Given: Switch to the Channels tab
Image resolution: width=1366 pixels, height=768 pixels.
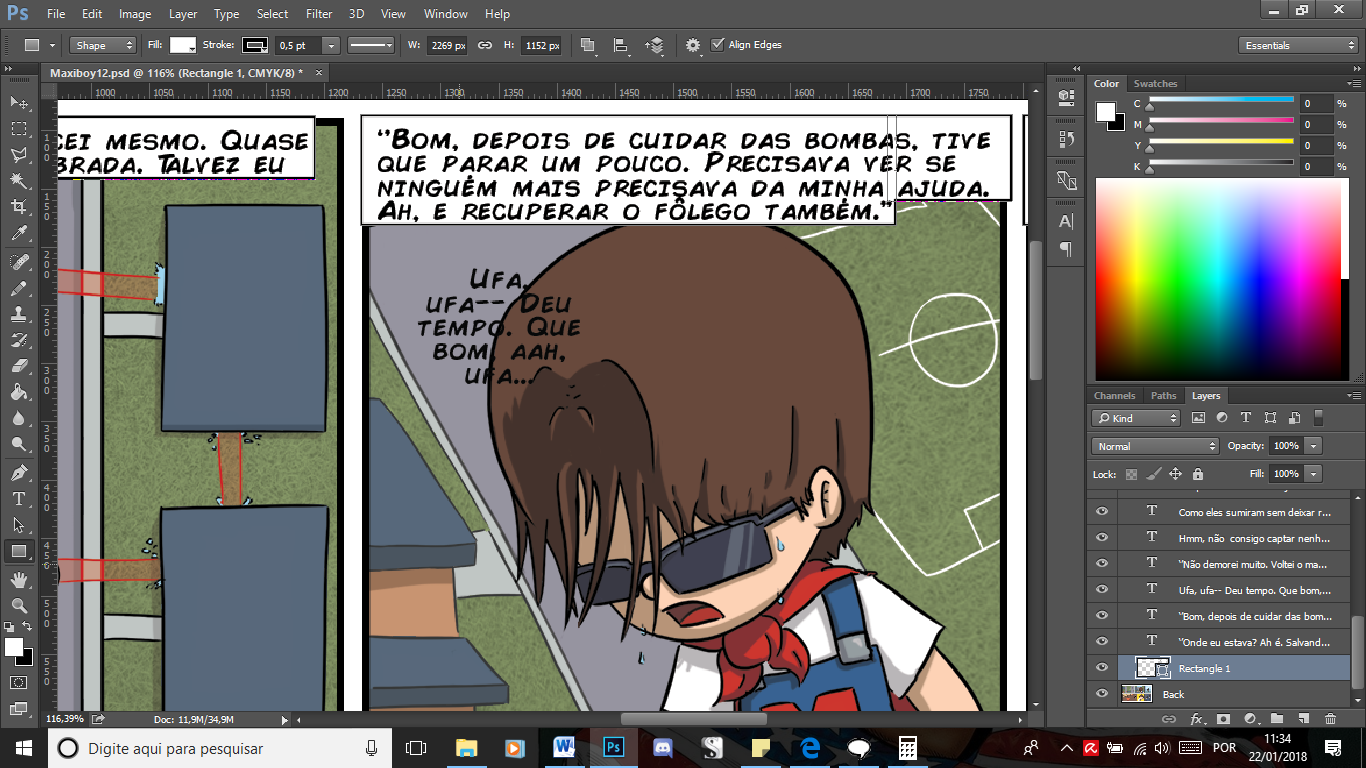Looking at the screenshot, I should 1114,396.
